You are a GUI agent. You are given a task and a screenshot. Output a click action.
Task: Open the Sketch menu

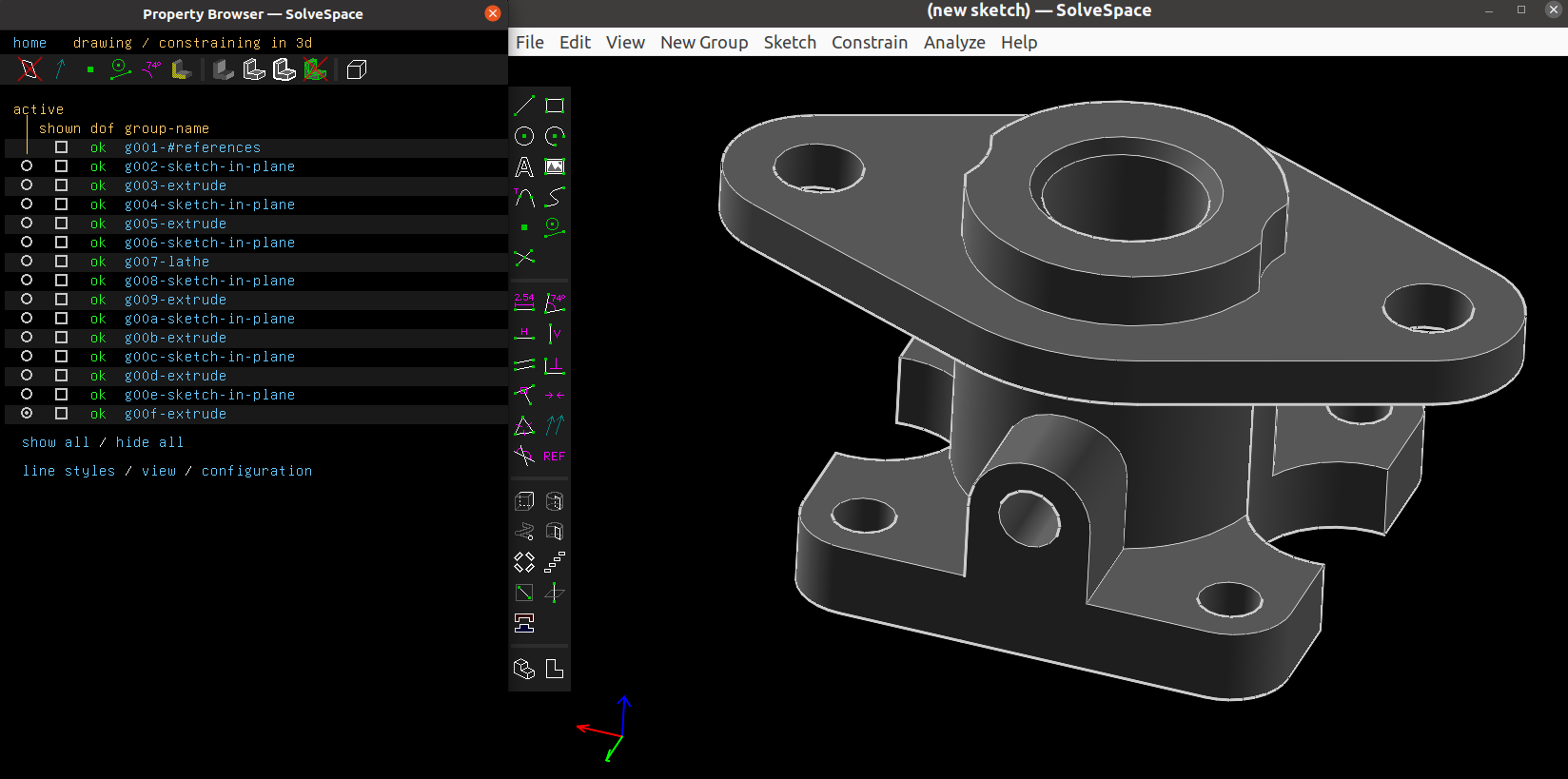click(790, 43)
